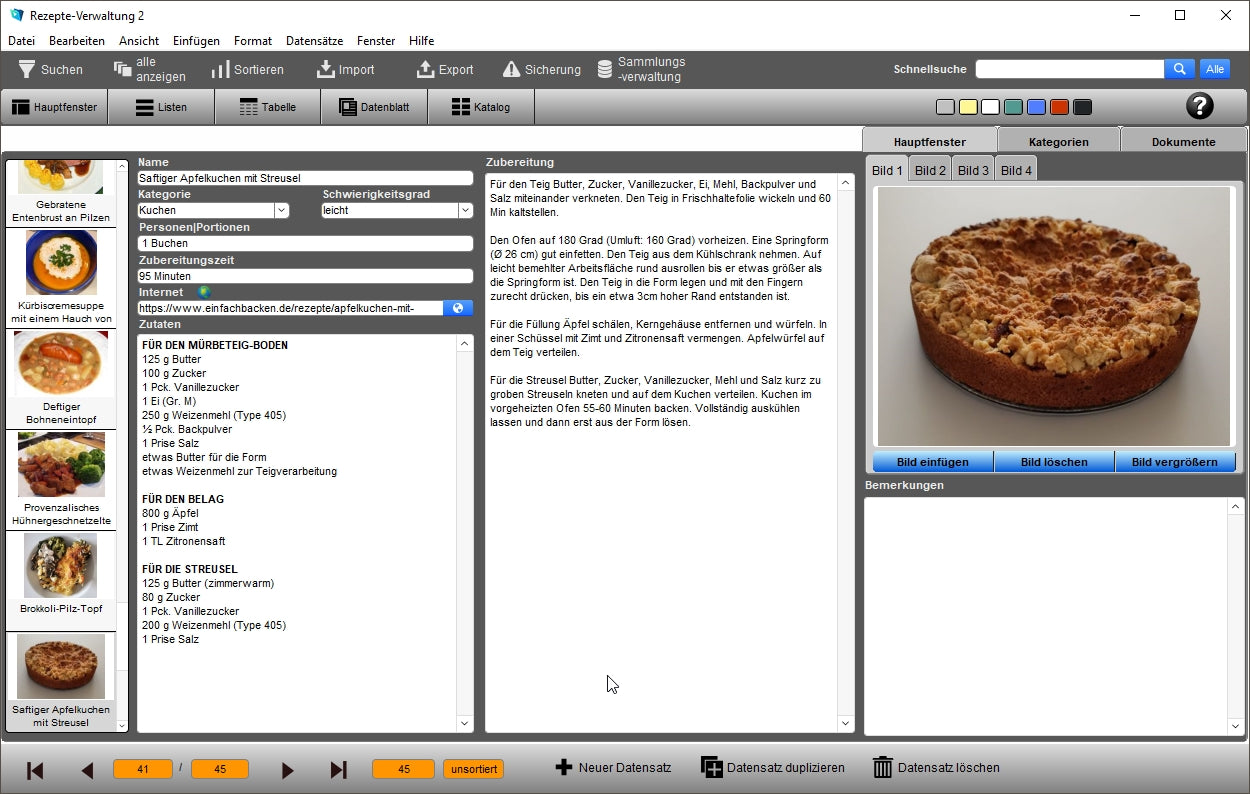The width and height of the screenshot is (1250, 794).
Task: Click the Bild einfügen button
Action: pyautogui.click(x=933, y=462)
